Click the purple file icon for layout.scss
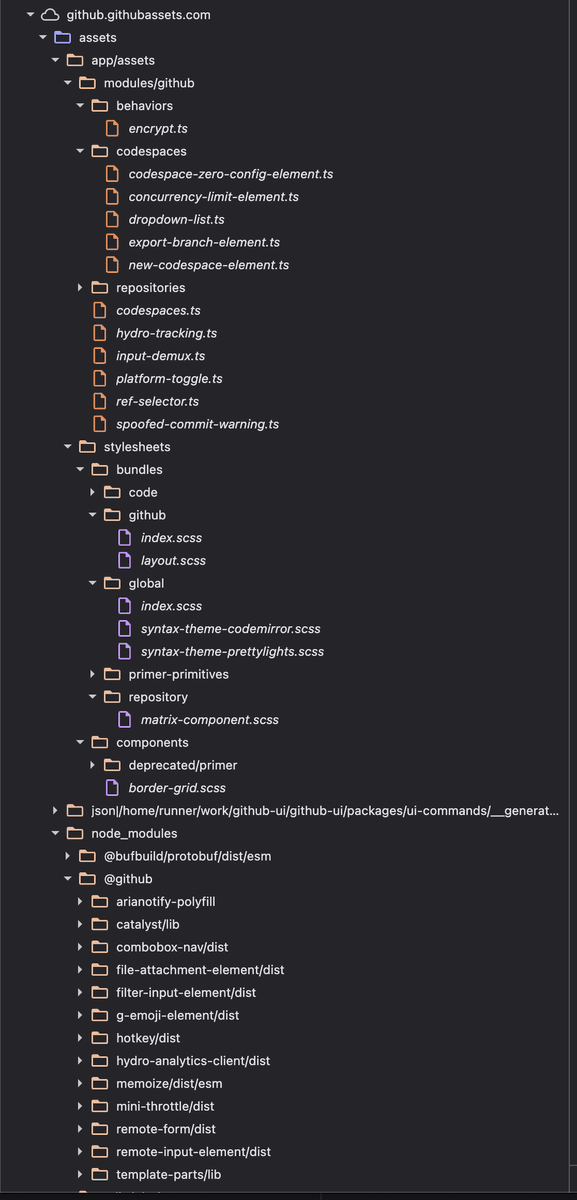This screenshot has width=577, height=1200. (124, 561)
